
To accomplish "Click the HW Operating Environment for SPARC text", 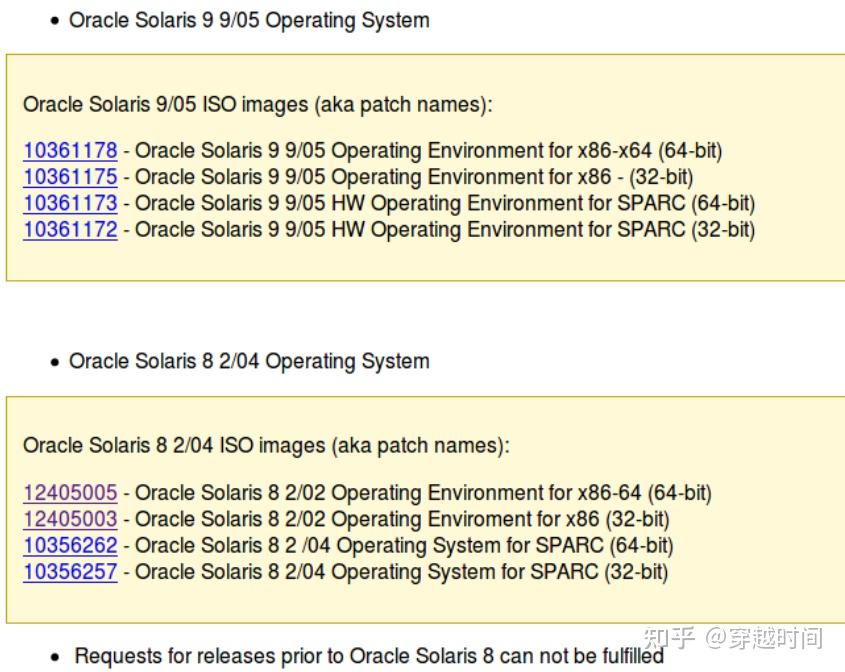I will pos(490,203).
